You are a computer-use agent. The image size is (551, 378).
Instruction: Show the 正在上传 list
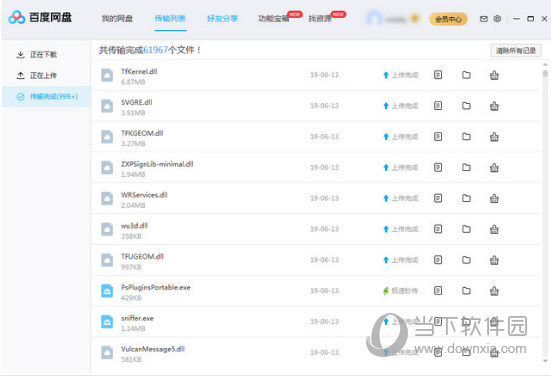point(37,75)
